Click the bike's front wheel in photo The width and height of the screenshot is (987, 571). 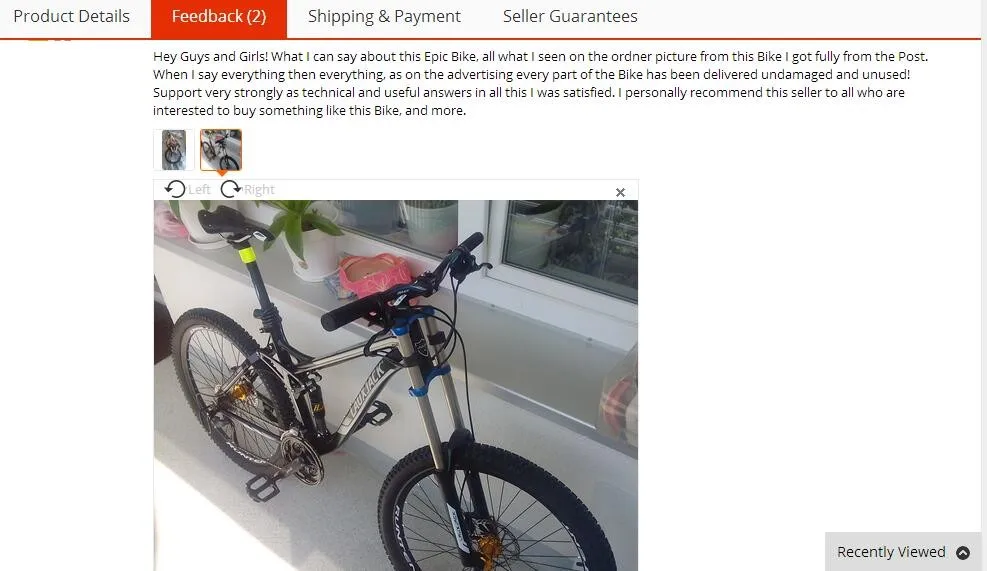pos(497,510)
